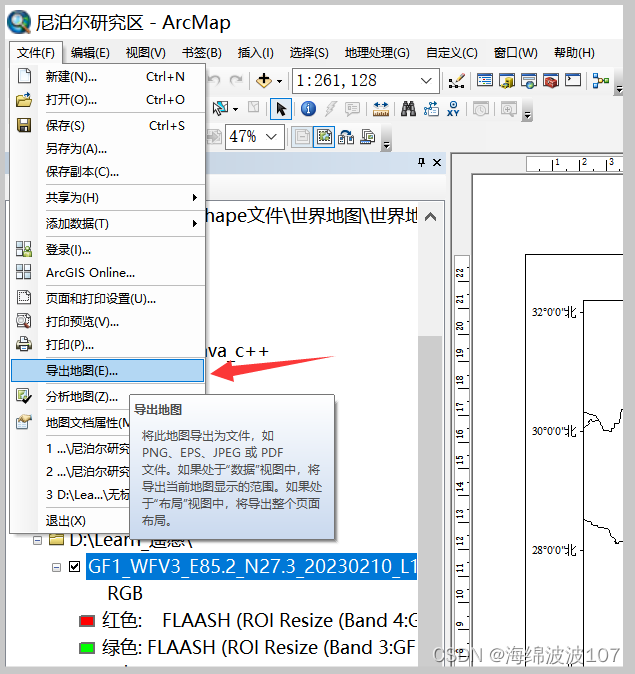Open the 帮助(H) menu
This screenshot has width=635, height=674.
tap(574, 52)
